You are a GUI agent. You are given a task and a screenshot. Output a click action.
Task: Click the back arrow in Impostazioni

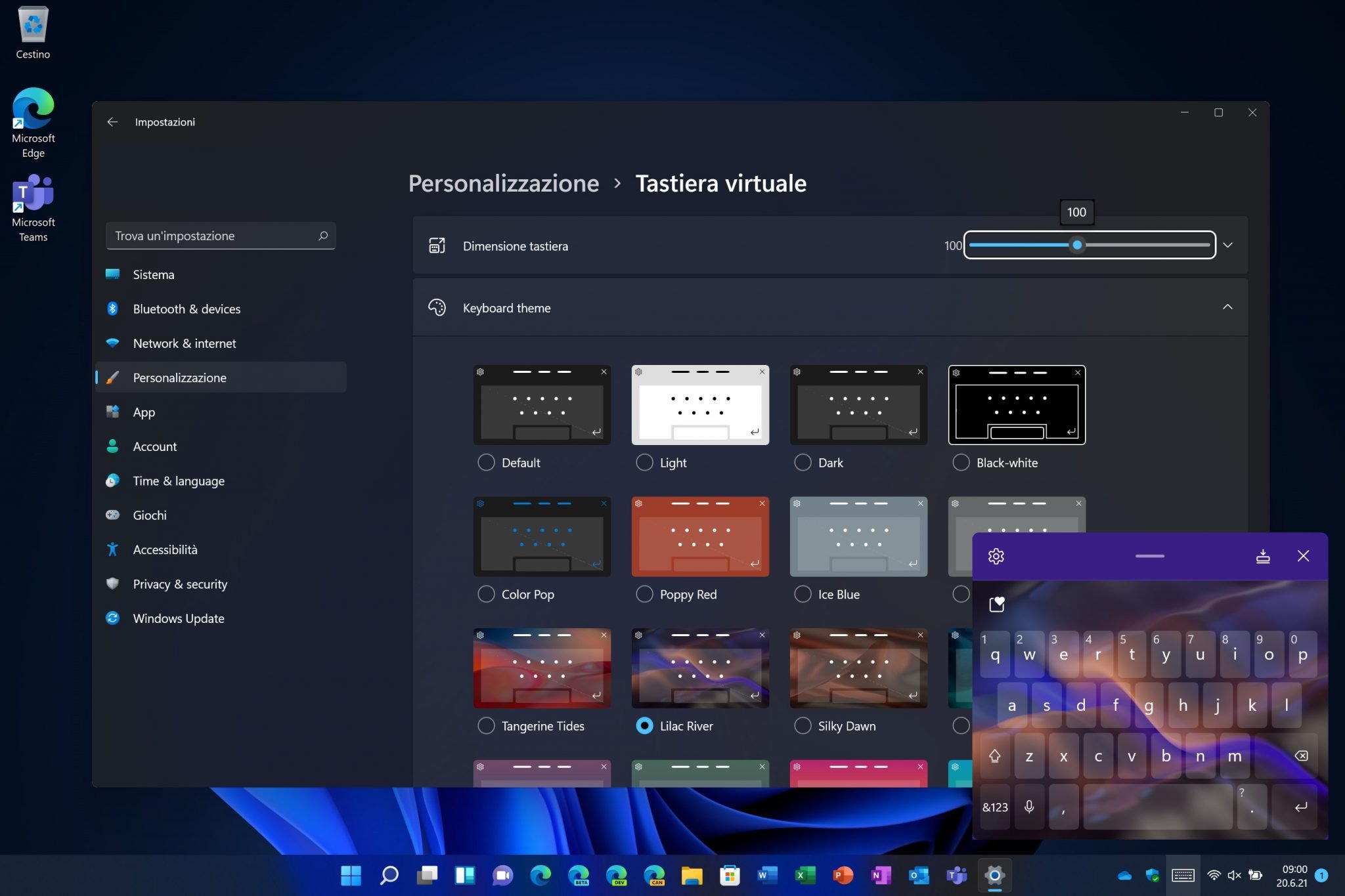[112, 122]
